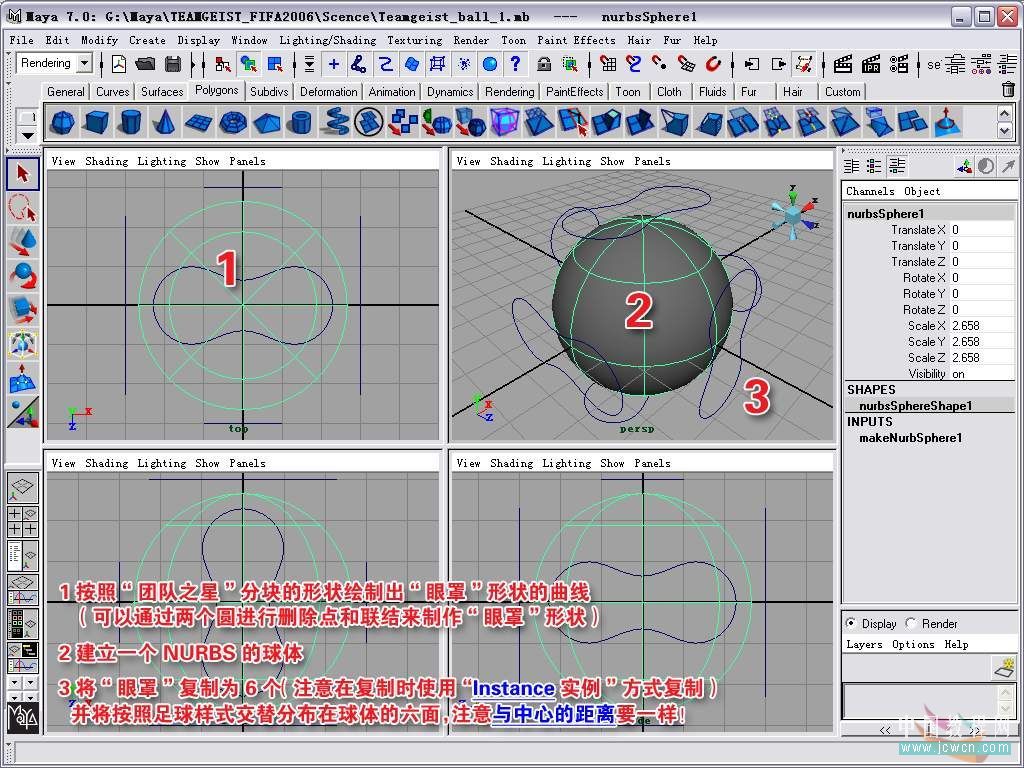Open the Object menu in Channel Box
Screen dimensions: 1024x768
(922, 191)
